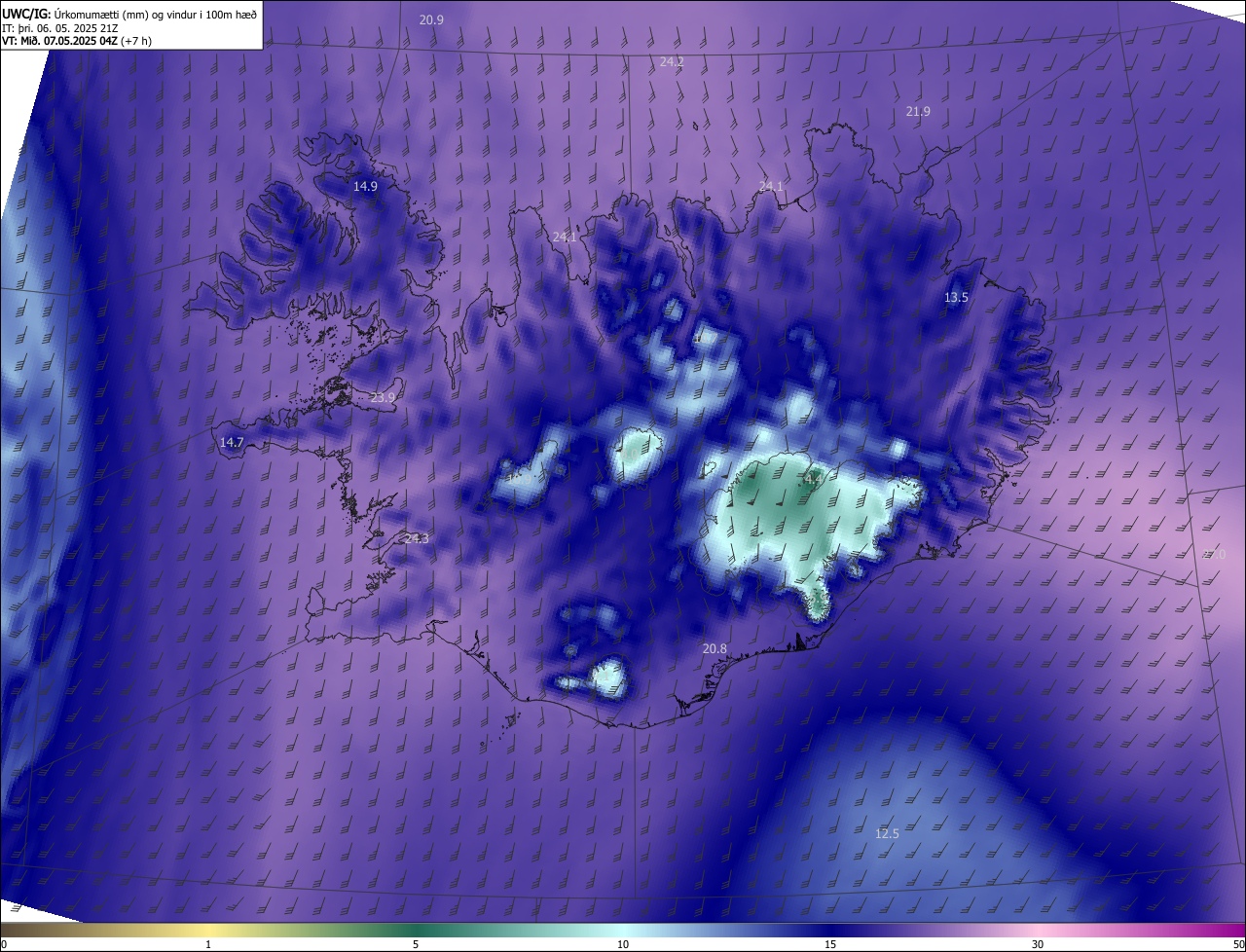1246x952 pixels.
Task: Click the colour scale tick label 1
Action: 208,944
